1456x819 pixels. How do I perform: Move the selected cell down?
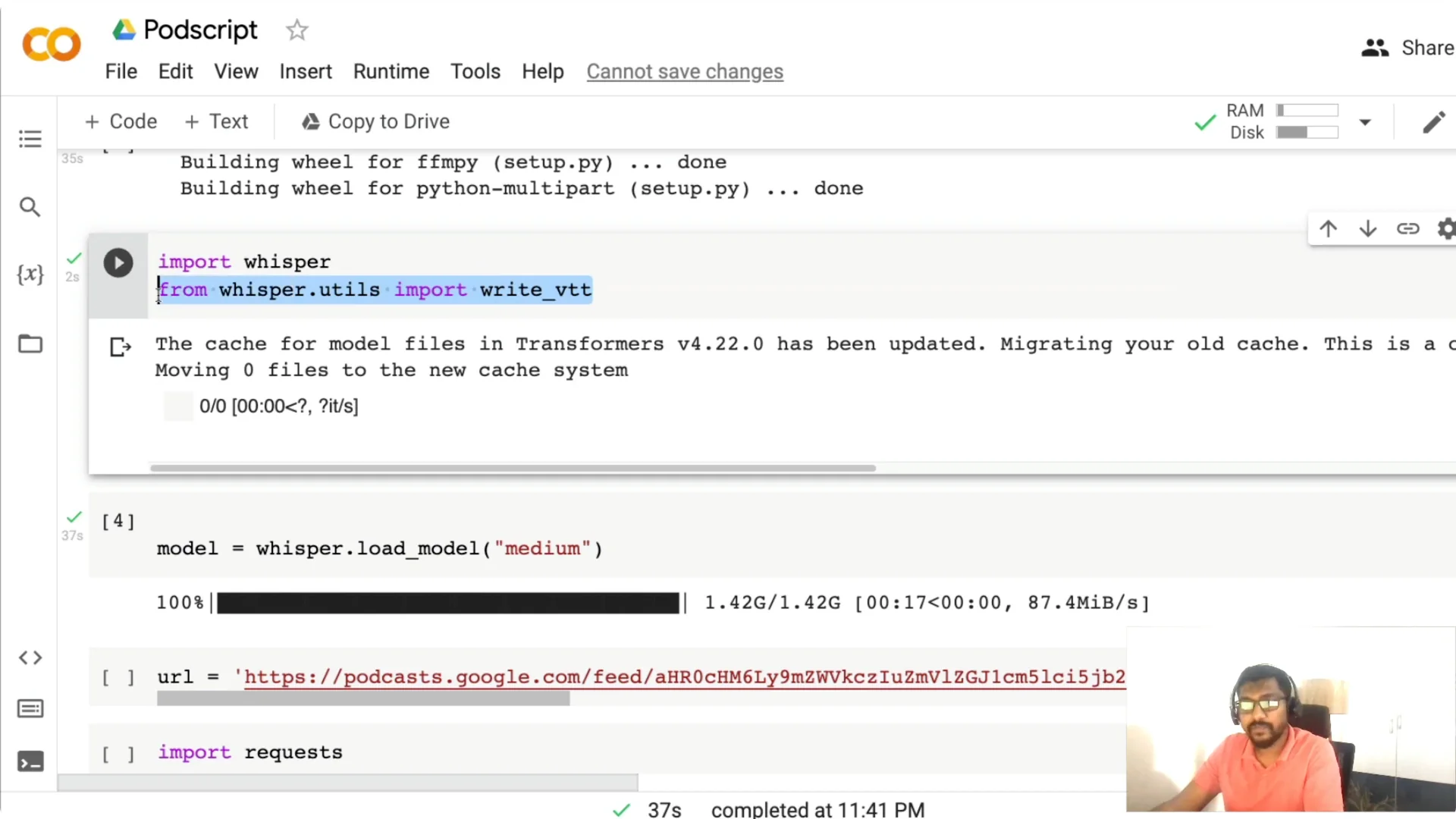point(1367,228)
